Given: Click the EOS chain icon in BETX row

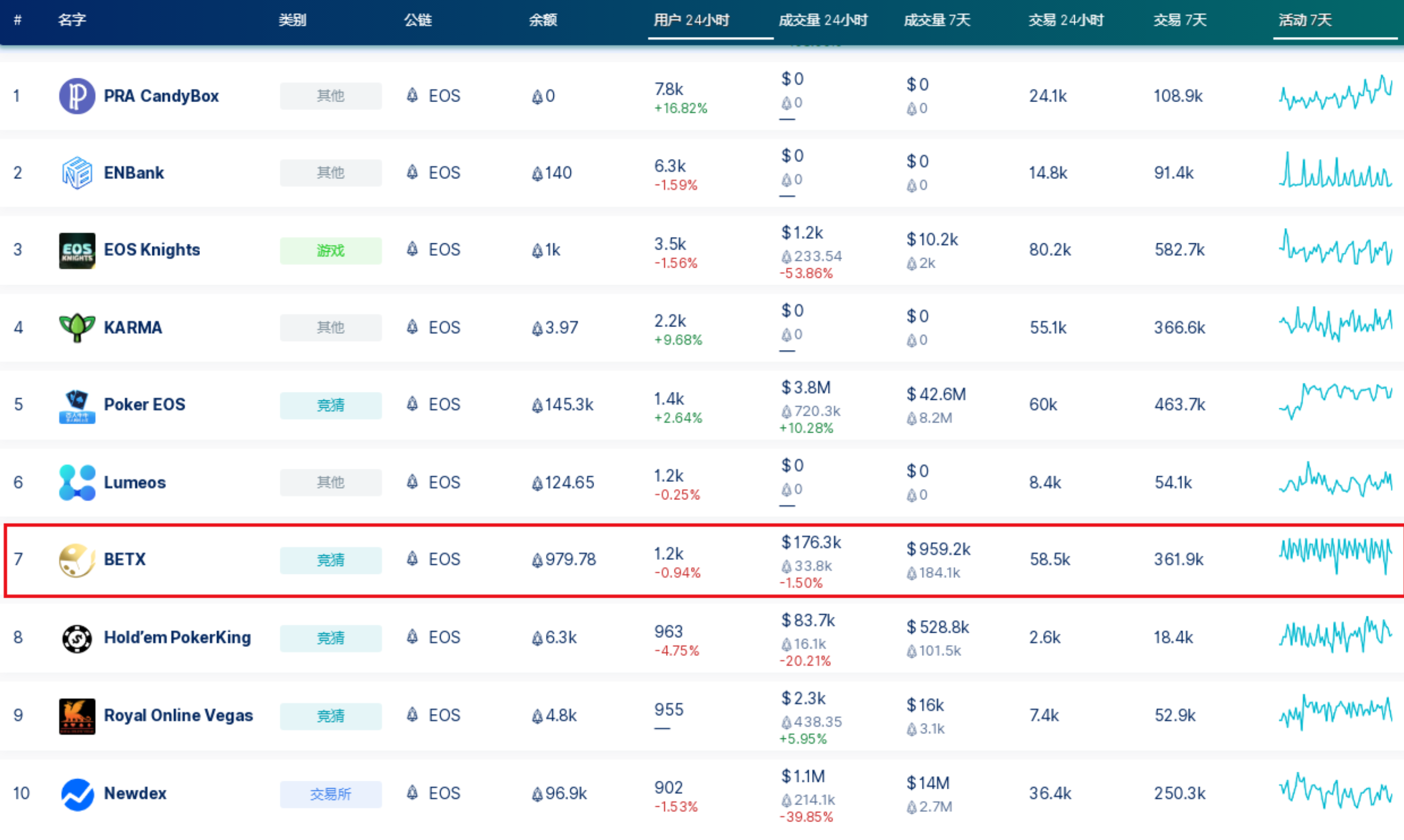Looking at the screenshot, I should coord(413,559).
